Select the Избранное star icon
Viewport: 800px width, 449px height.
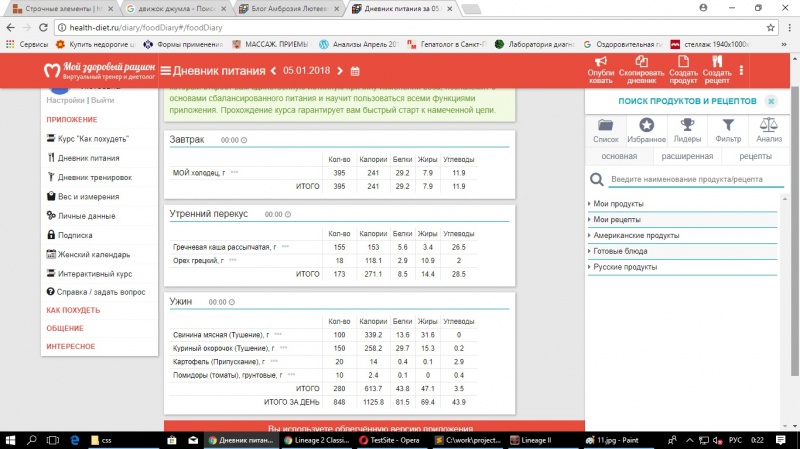point(648,125)
